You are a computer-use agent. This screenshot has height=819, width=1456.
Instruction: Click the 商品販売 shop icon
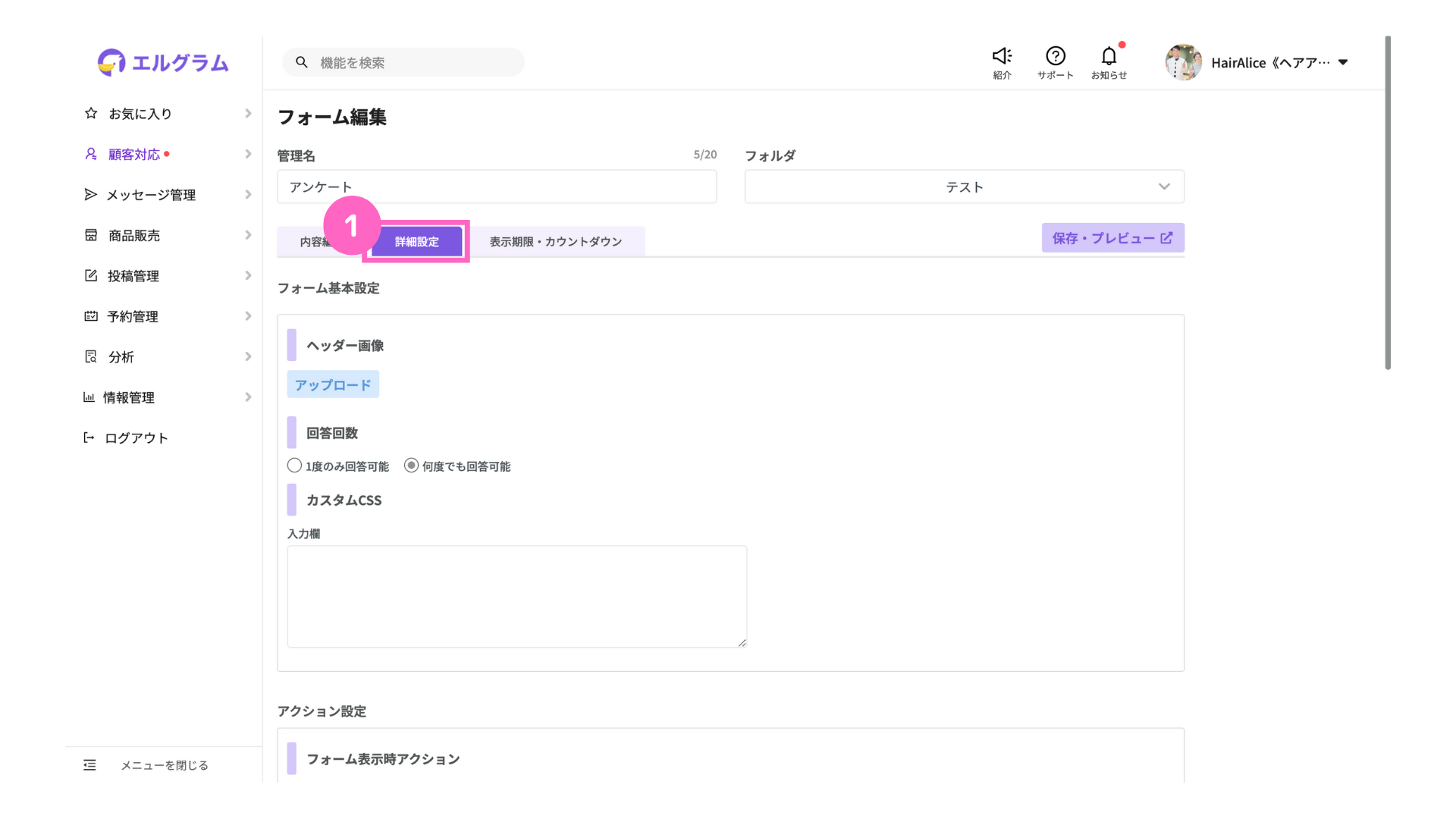91,235
